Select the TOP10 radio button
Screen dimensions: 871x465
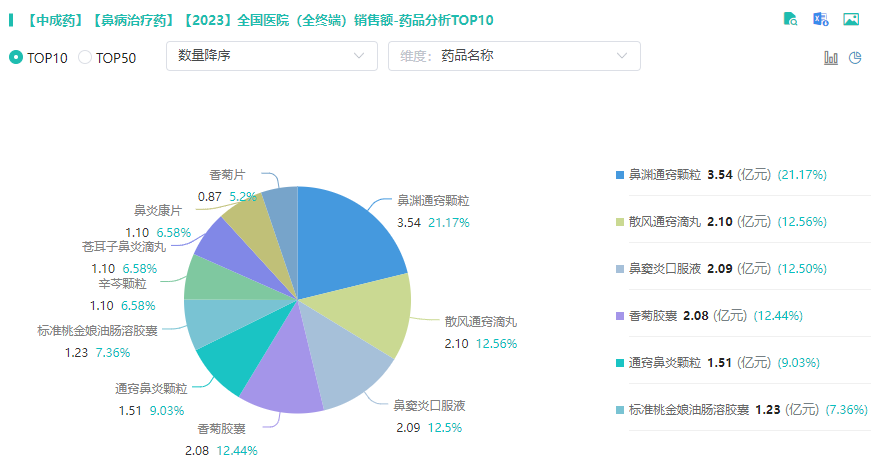(16, 58)
